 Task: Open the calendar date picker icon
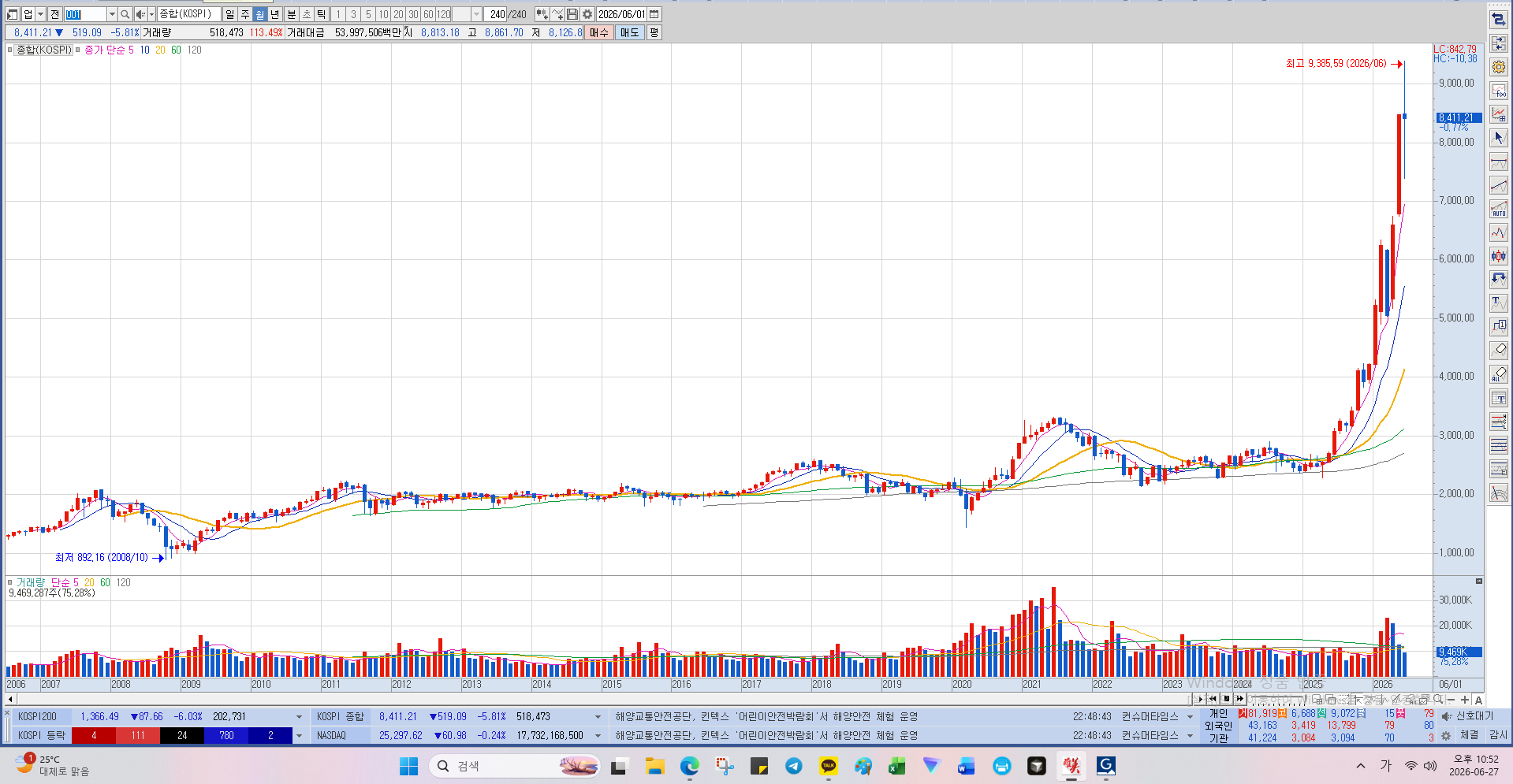(x=654, y=14)
